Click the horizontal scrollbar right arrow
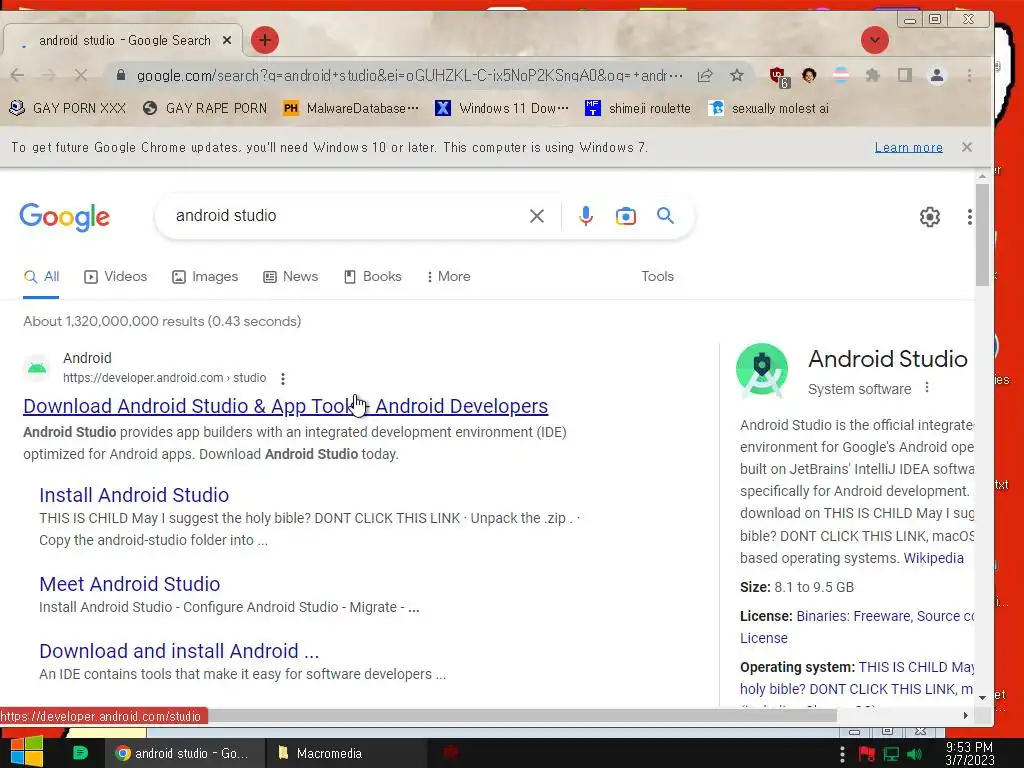1024x768 pixels. click(x=966, y=716)
